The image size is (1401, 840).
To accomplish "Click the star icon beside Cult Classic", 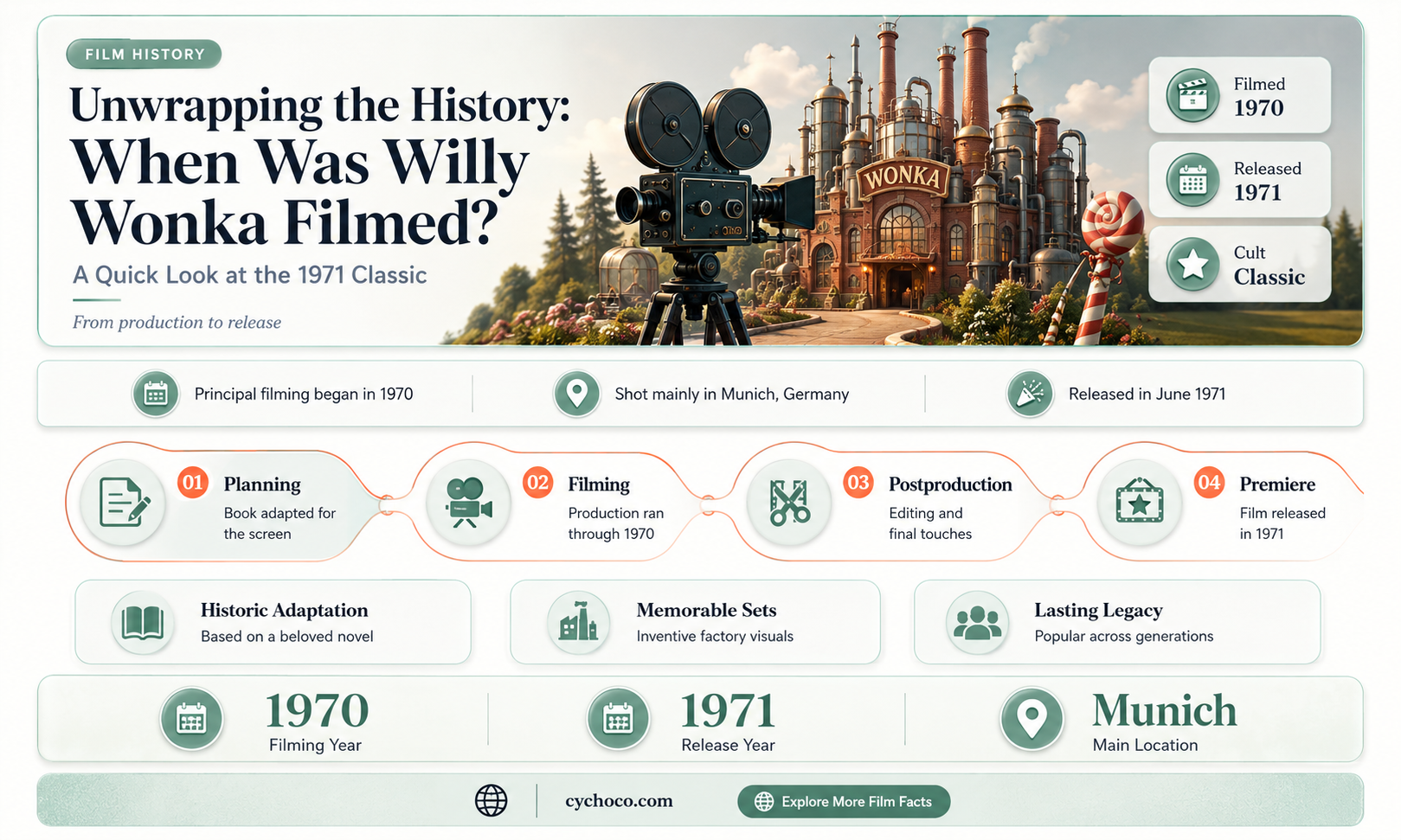I will click(1192, 264).
